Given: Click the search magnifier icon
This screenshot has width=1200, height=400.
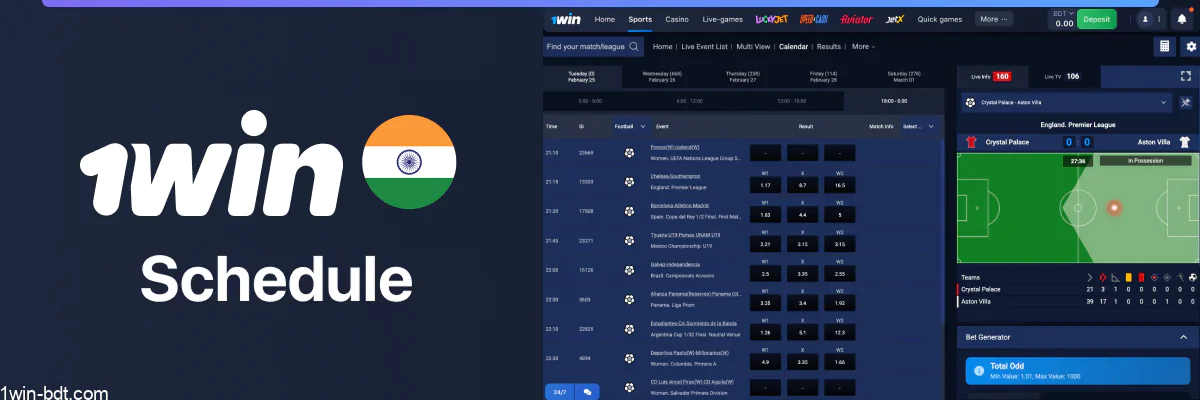Looking at the screenshot, I should click(x=634, y=46).
